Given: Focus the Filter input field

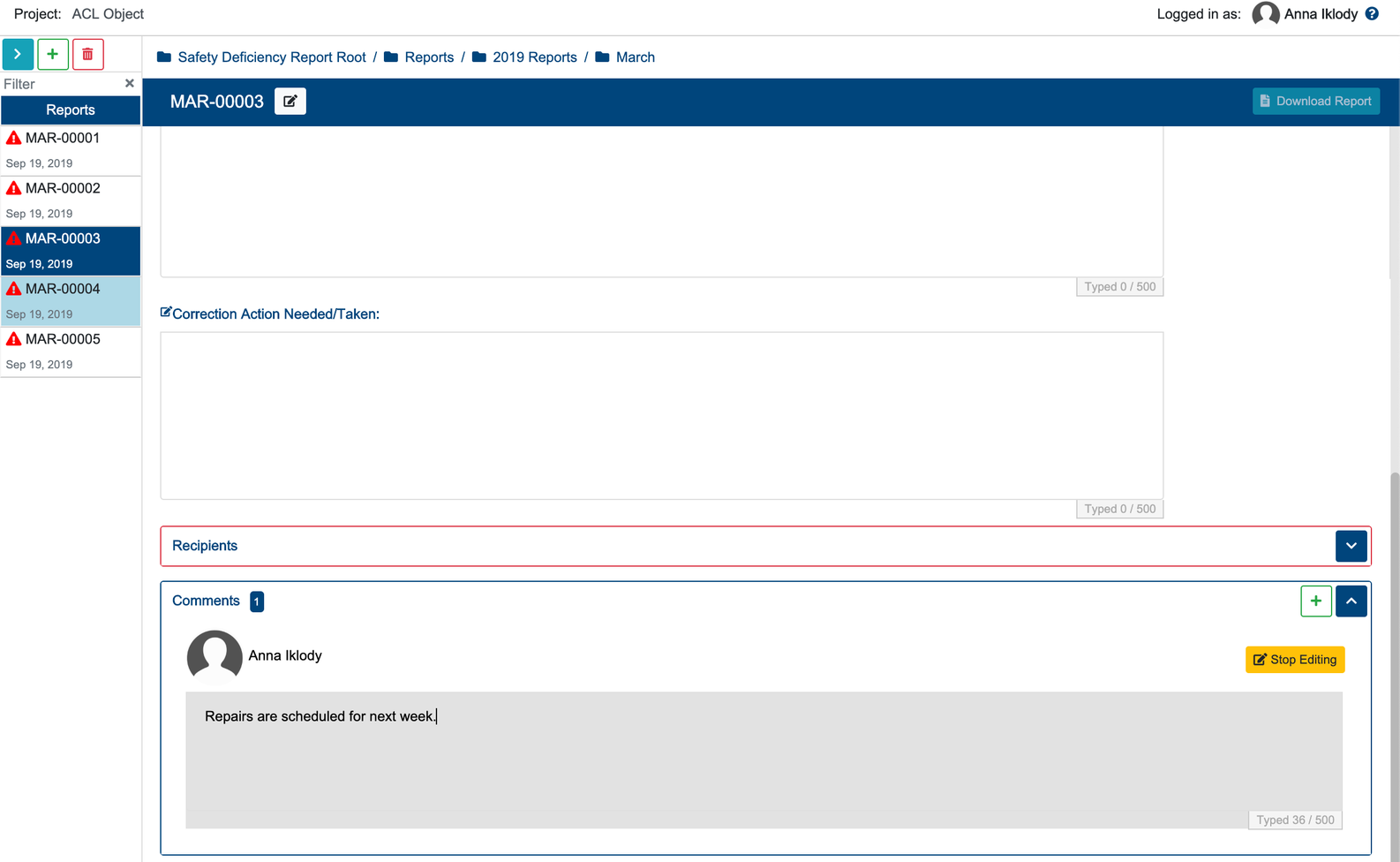Looking at the screenshot, I should pos(60,84).
